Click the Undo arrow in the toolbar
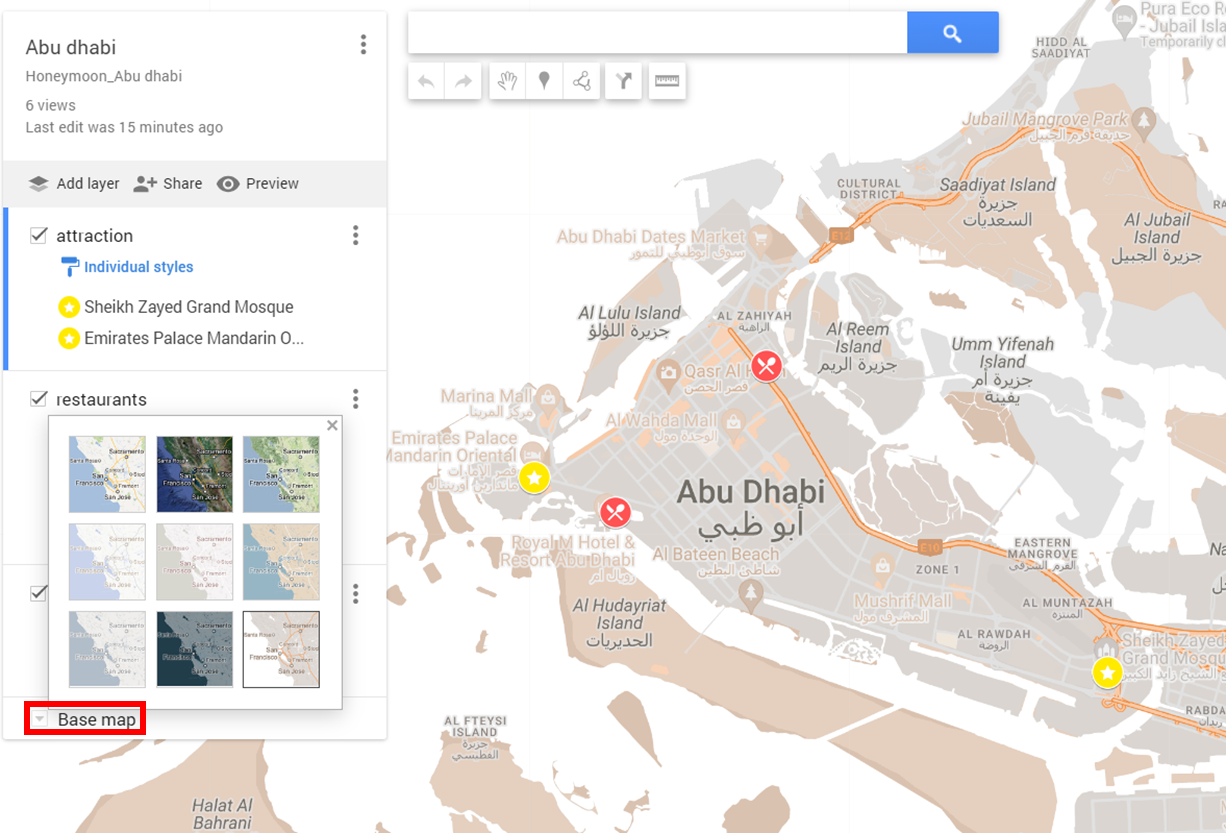 click(x=427, y=82)
